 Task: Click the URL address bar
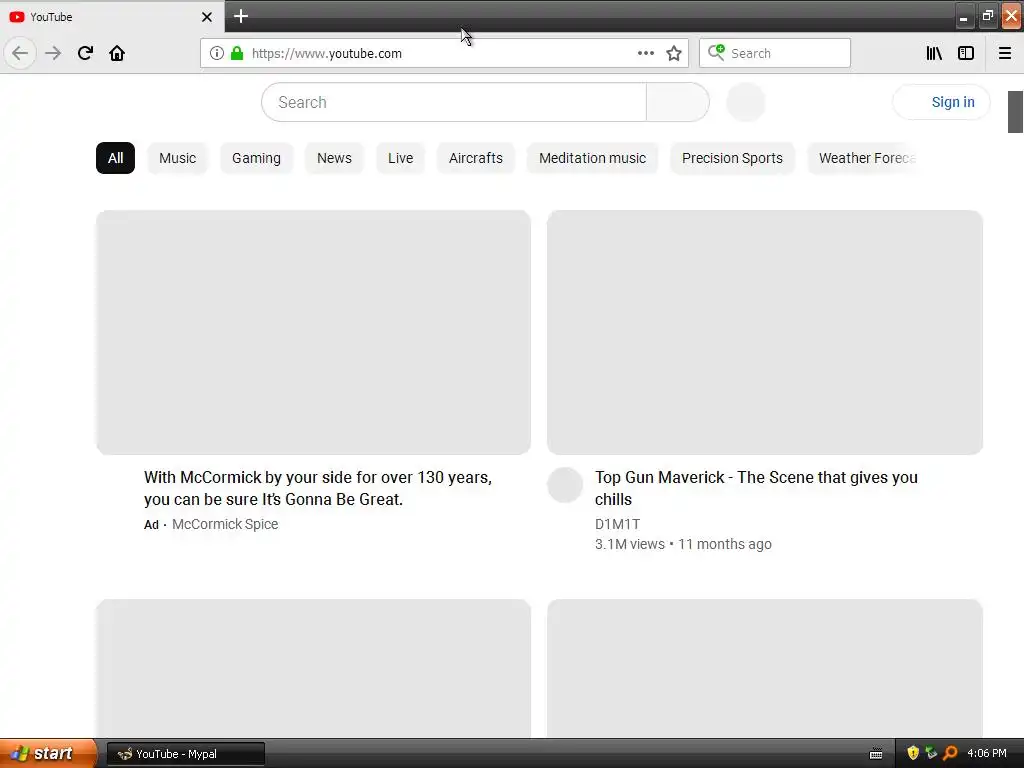[x=444, y=53]
